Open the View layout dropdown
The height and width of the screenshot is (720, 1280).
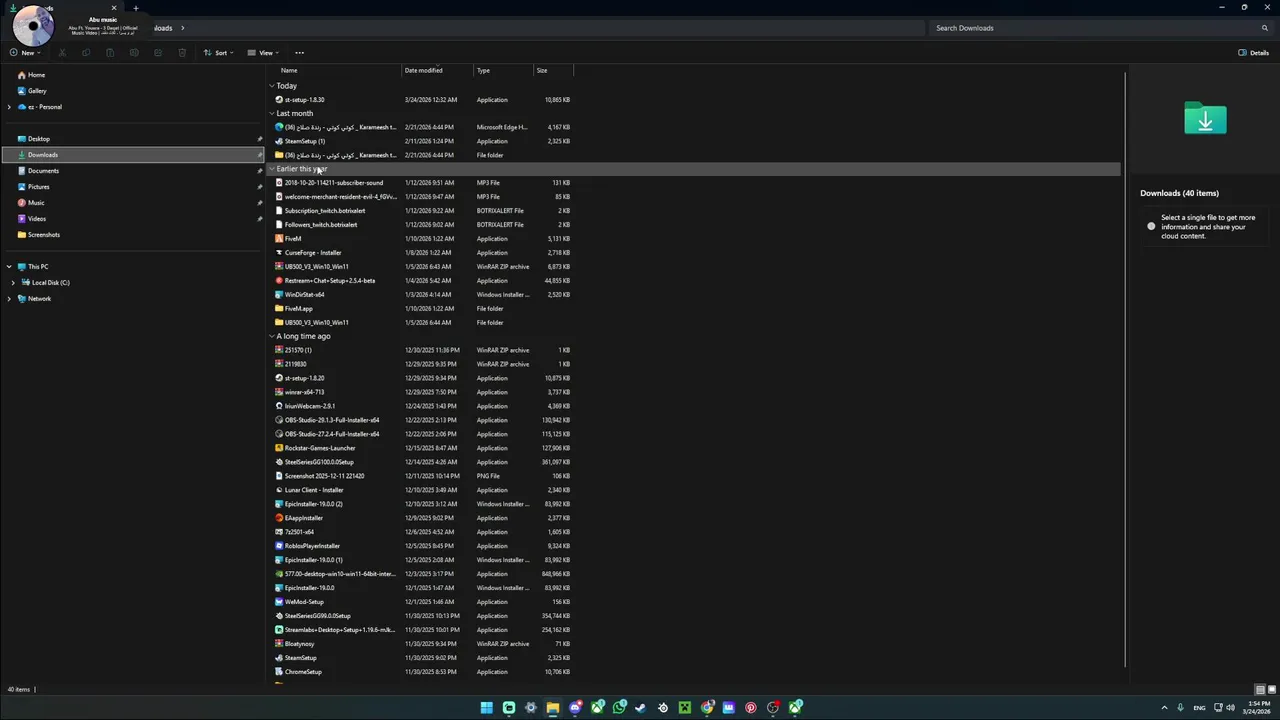click(262, 53)
